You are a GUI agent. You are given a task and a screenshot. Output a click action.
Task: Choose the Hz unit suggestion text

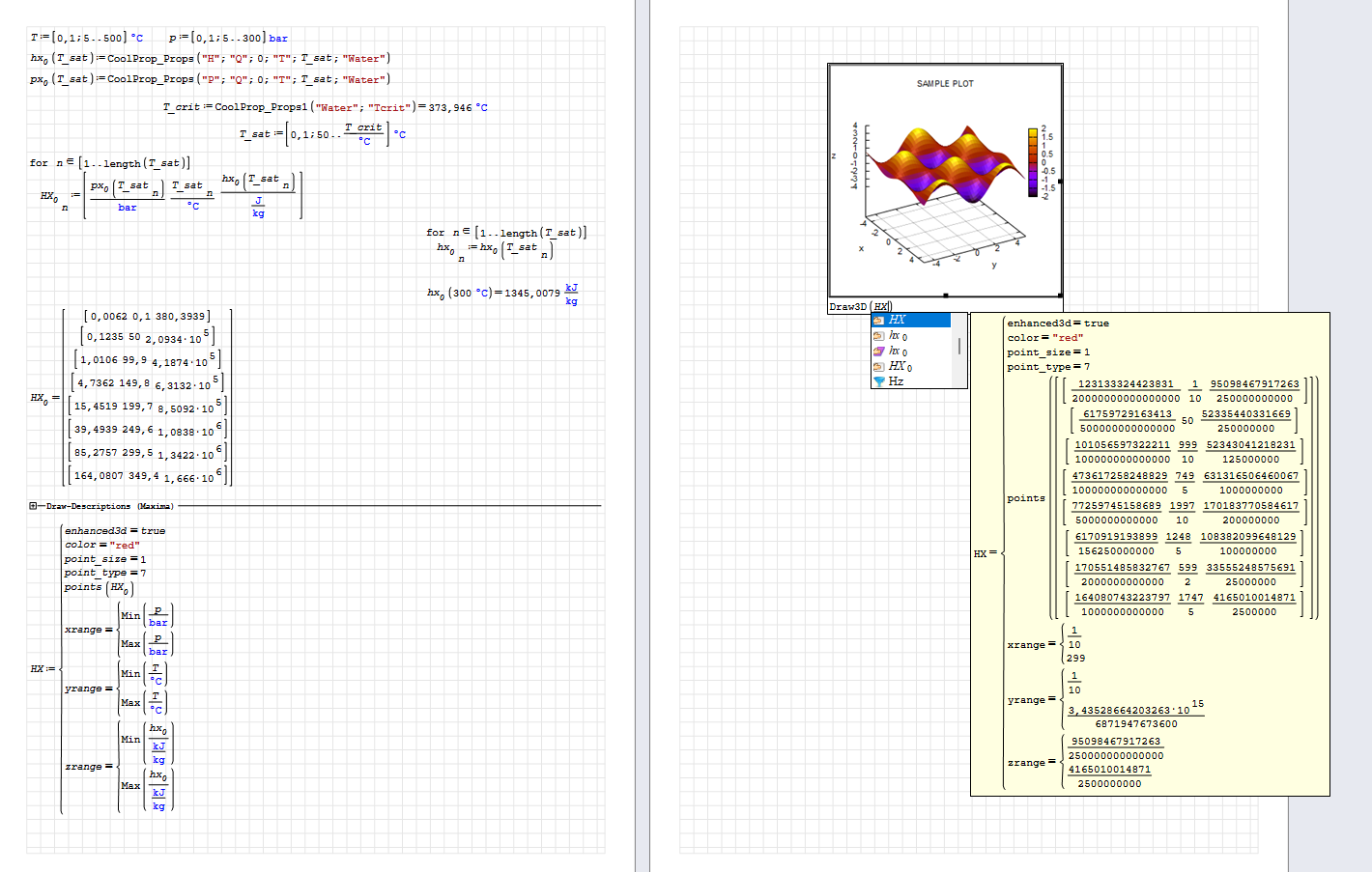tap(896, 381)
